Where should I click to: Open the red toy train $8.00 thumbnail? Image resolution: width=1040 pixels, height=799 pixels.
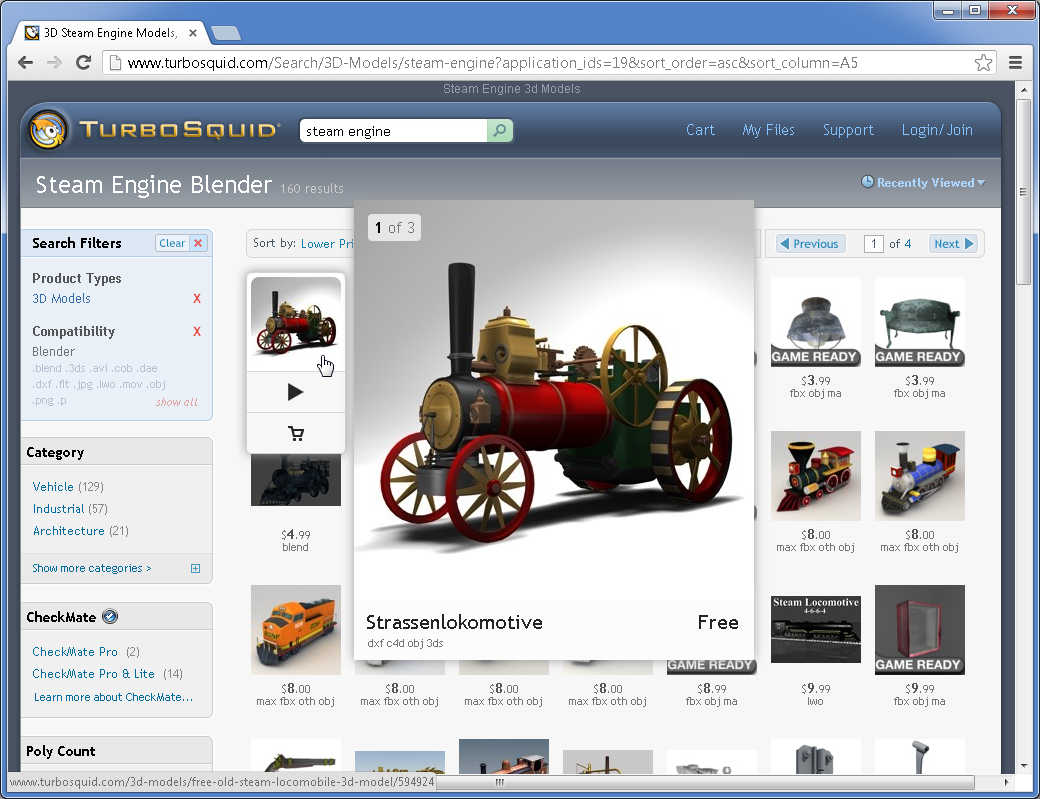[x=815, y=476]
